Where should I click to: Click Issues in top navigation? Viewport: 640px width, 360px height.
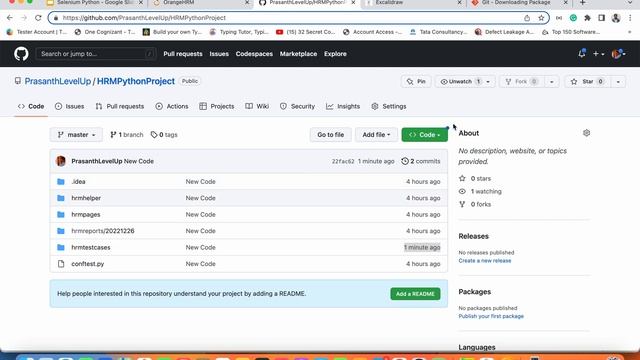[219, 54]
